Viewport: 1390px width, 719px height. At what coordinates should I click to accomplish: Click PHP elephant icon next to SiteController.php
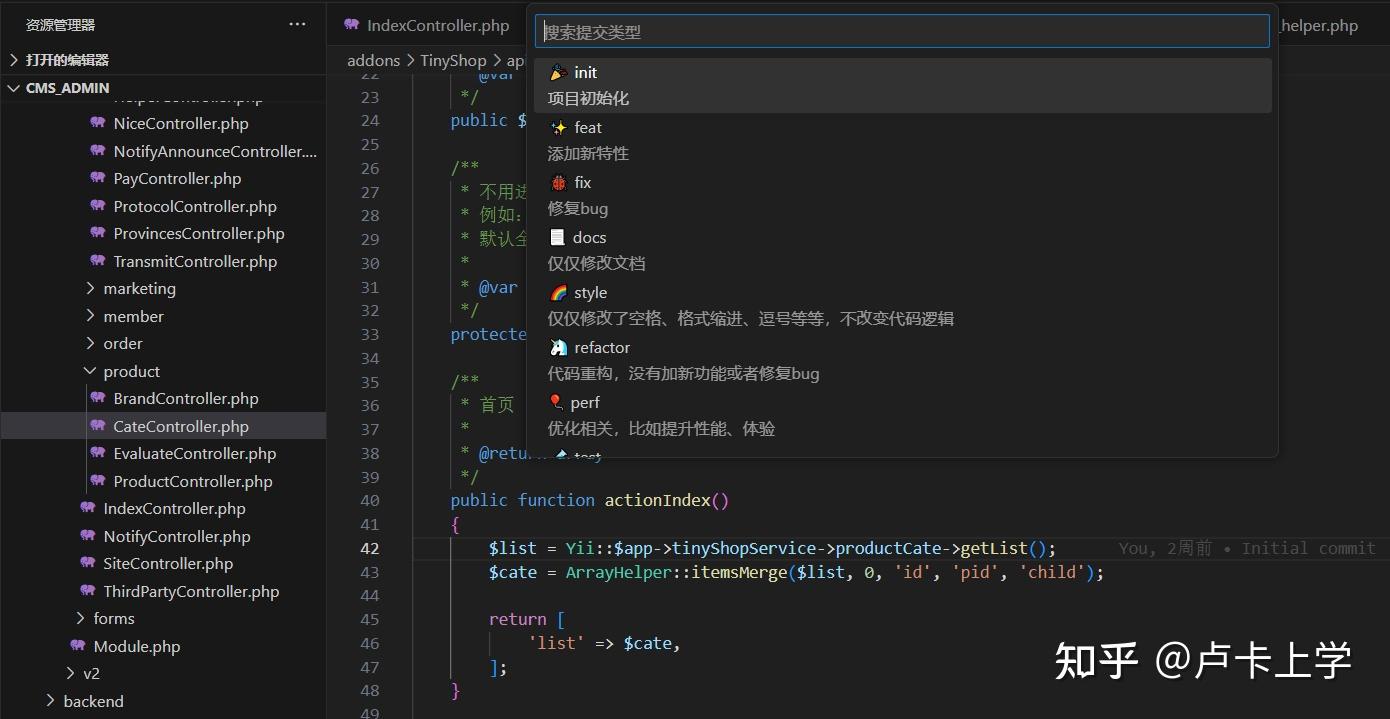point(87,563)
